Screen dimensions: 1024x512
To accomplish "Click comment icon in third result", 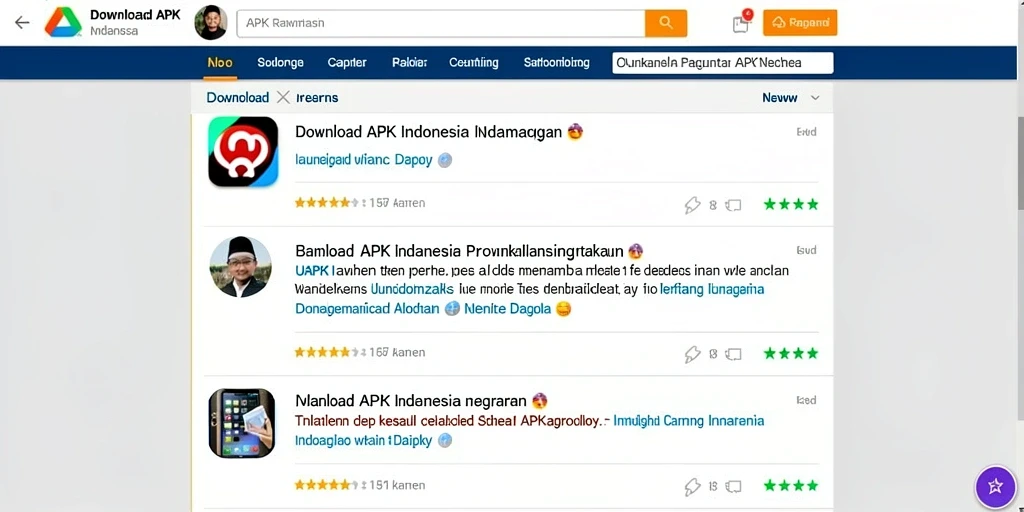I will 733,487.
